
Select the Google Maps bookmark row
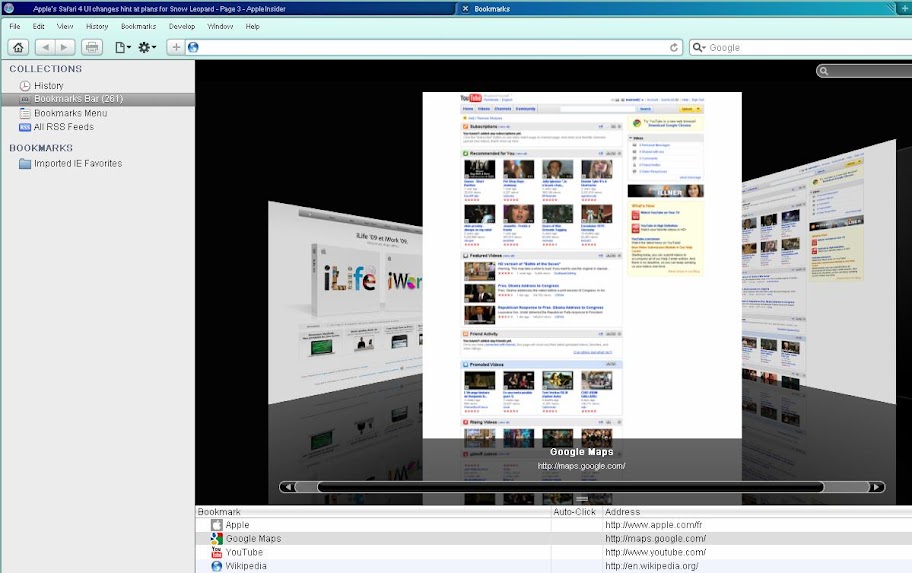click(554, 539)
